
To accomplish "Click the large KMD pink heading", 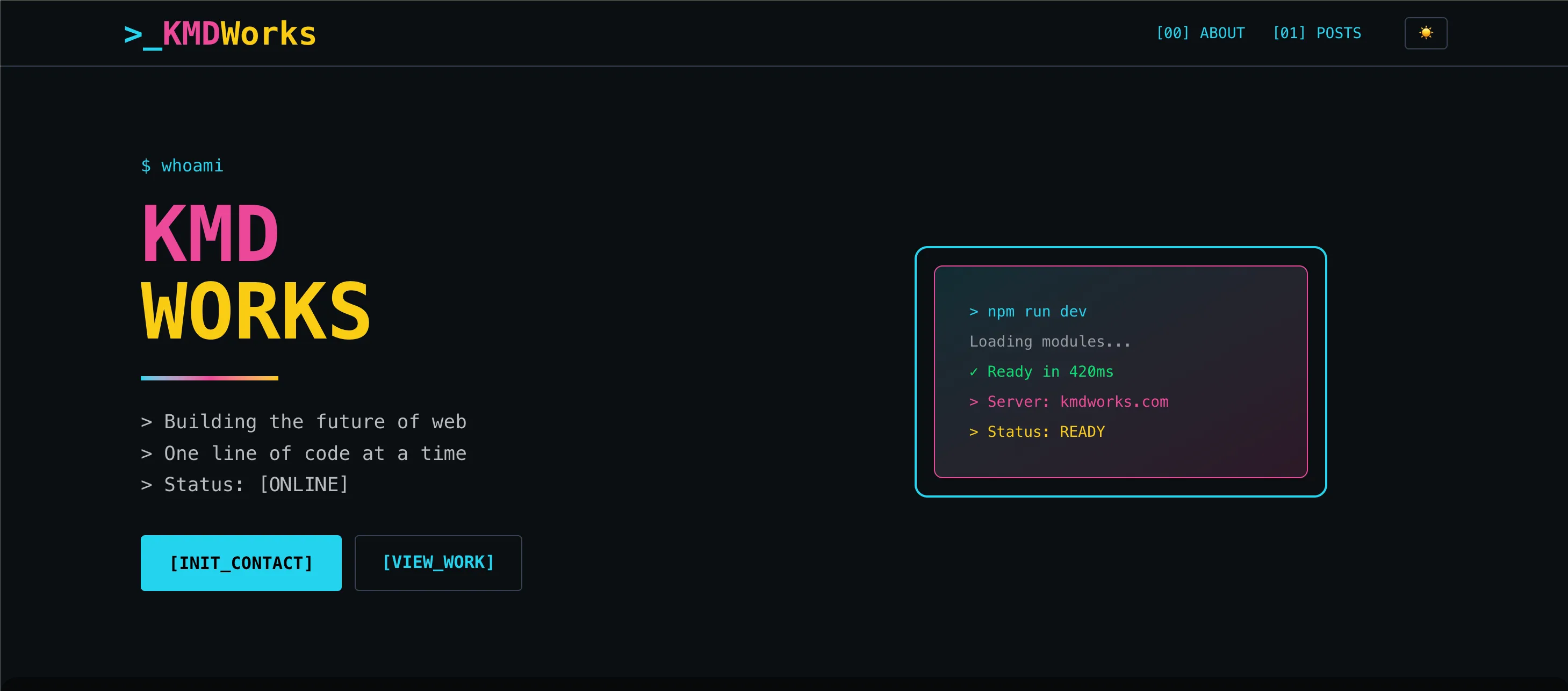I will (x=210, y=234).
